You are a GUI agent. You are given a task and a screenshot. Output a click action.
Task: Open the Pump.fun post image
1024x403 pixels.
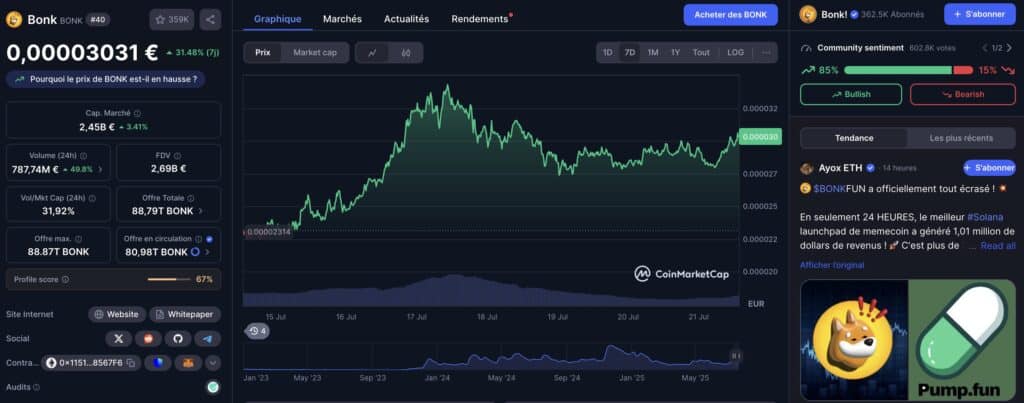pyautogui.click(x=907, y=340)
